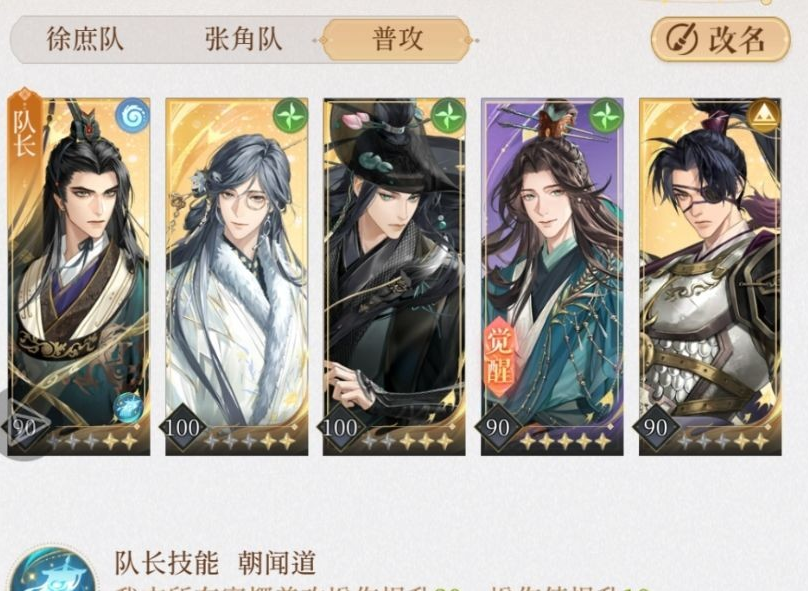Switch to the 张角队 team tab
The height and width of the screenshot is (591, 808).
243,40
